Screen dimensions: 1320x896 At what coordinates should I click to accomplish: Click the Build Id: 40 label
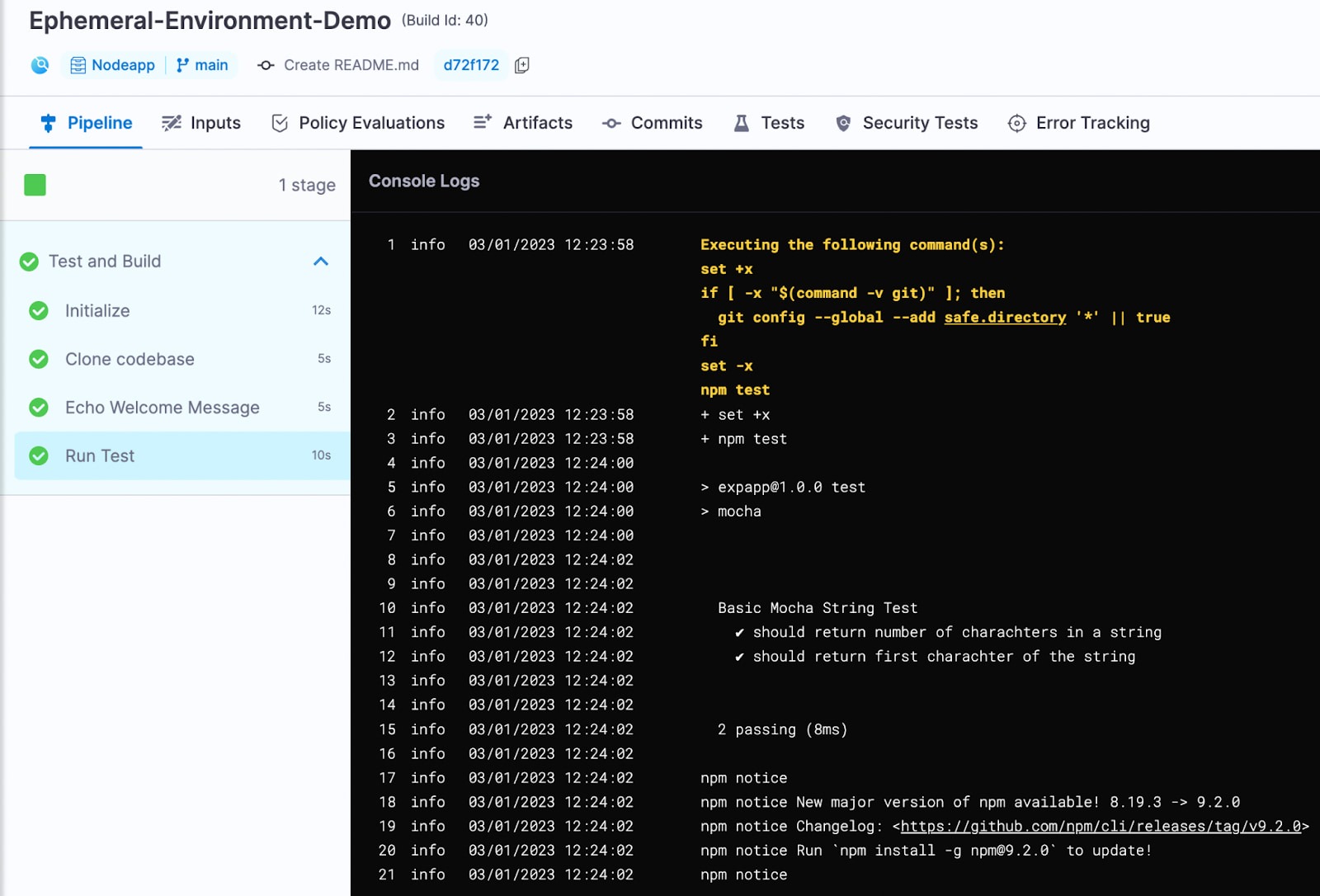pyautogui.click(x=445, y=21)
